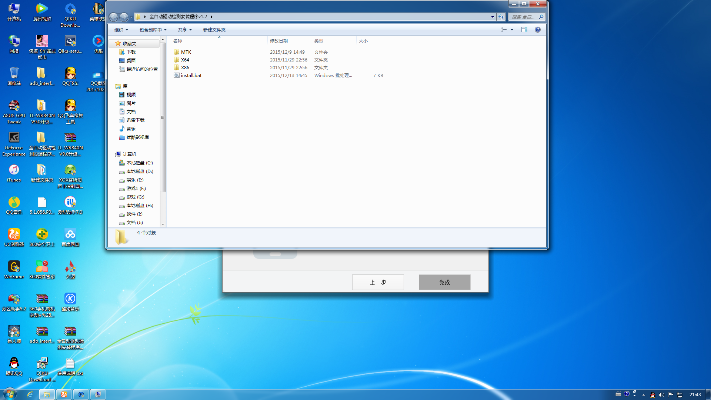The width and height of the screenshot is (711, 400).
Task: Open the Organize dropdown menu
Action: (x=121, y=31)
